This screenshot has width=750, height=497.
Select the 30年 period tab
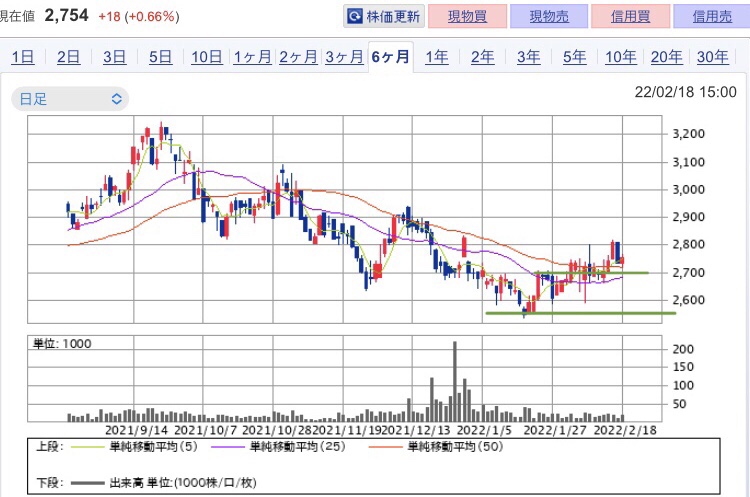(712, 57)
